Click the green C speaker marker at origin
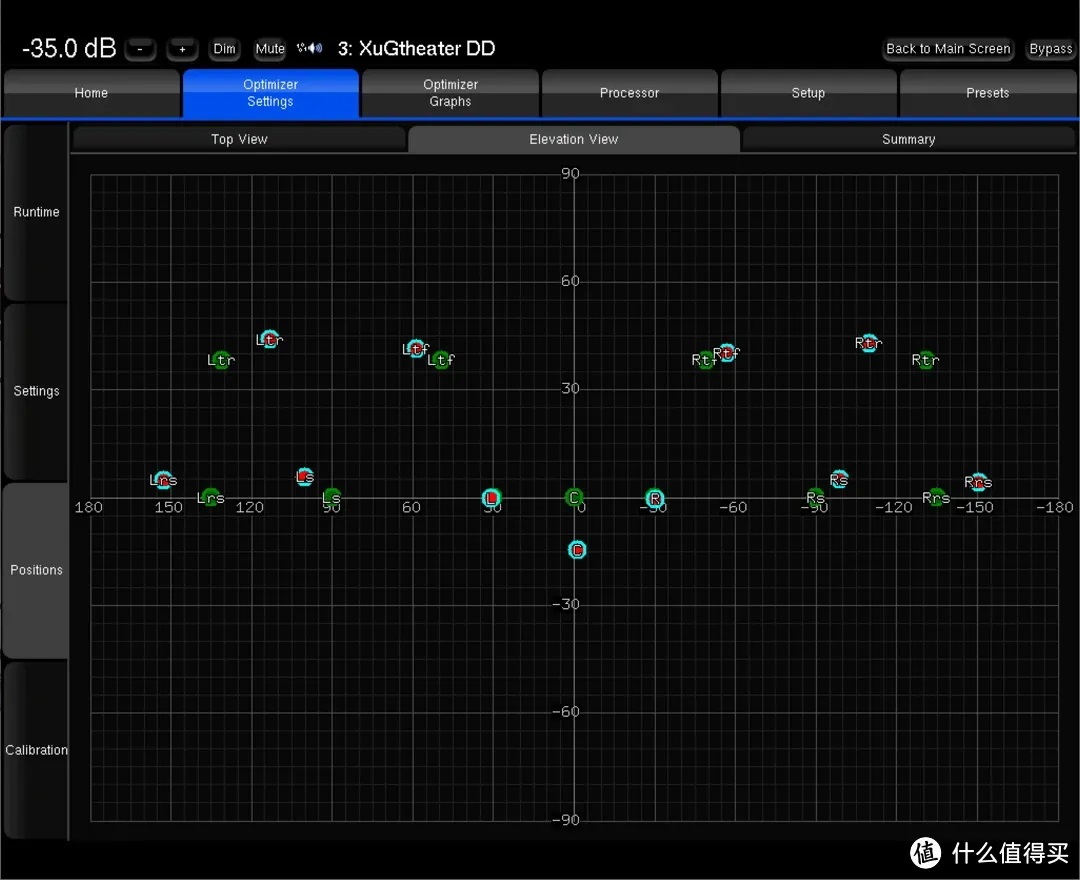Image resolution: width=1080 pixels, height=880 pixels. tap(574, 497)
